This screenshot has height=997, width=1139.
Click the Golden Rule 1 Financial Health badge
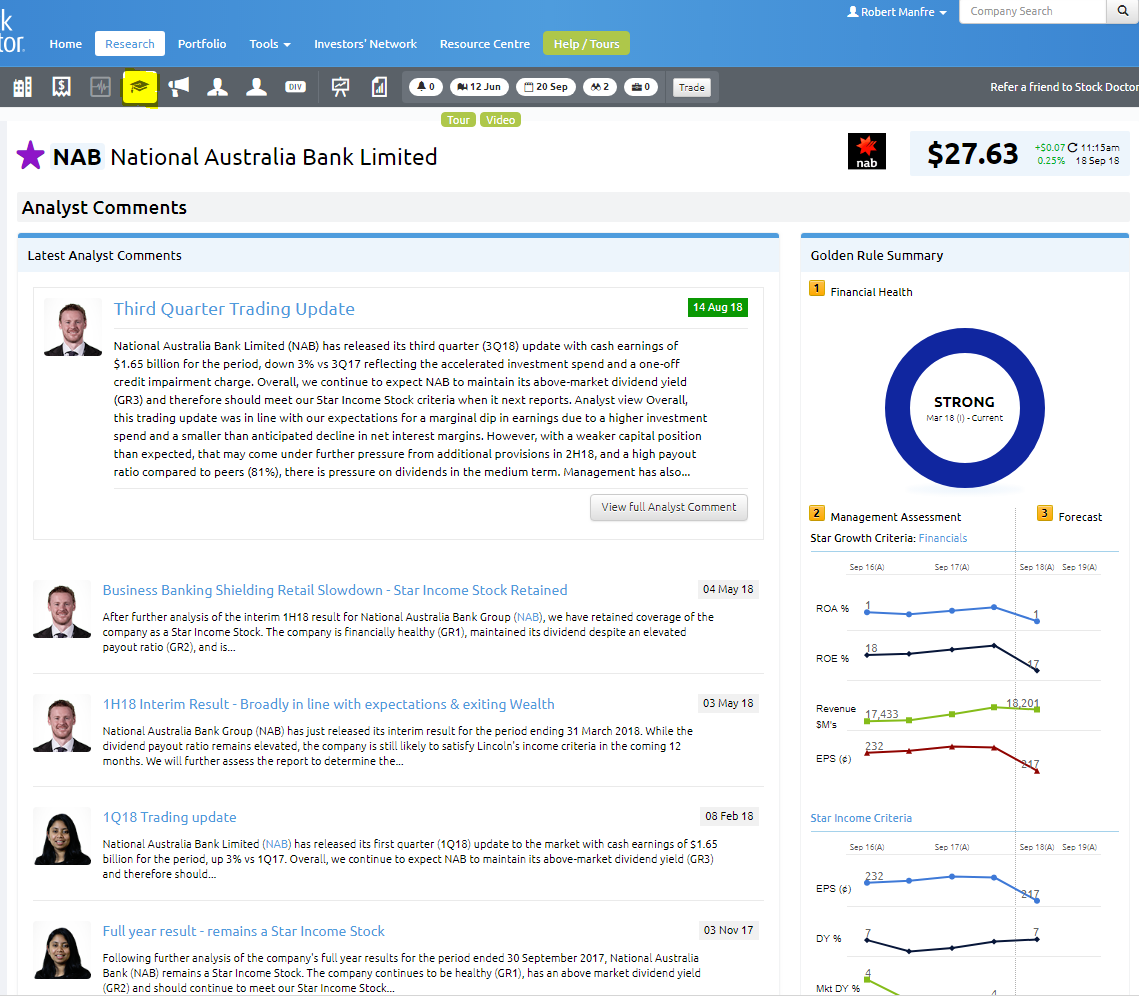click(816, 288)
